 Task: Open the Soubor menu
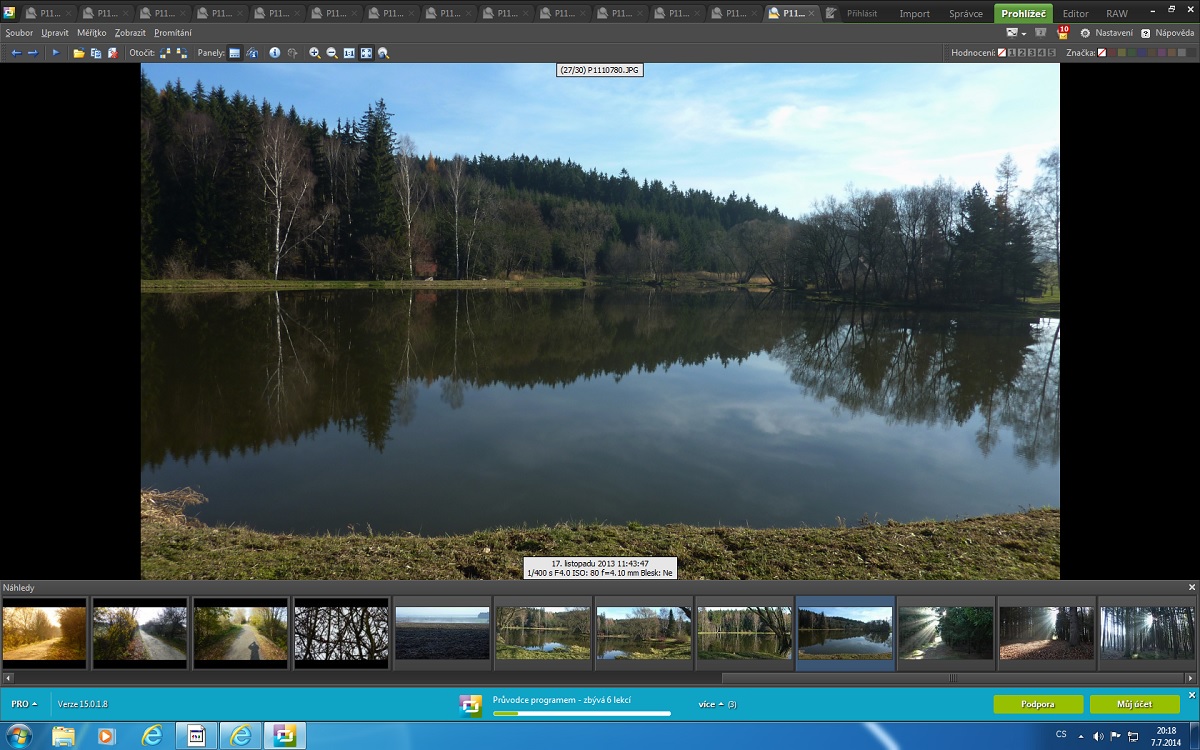pos(19,33)
